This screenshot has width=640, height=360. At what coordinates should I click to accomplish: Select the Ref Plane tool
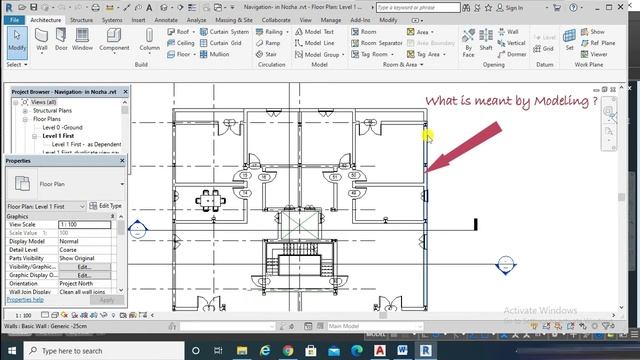tap(598, 43)
